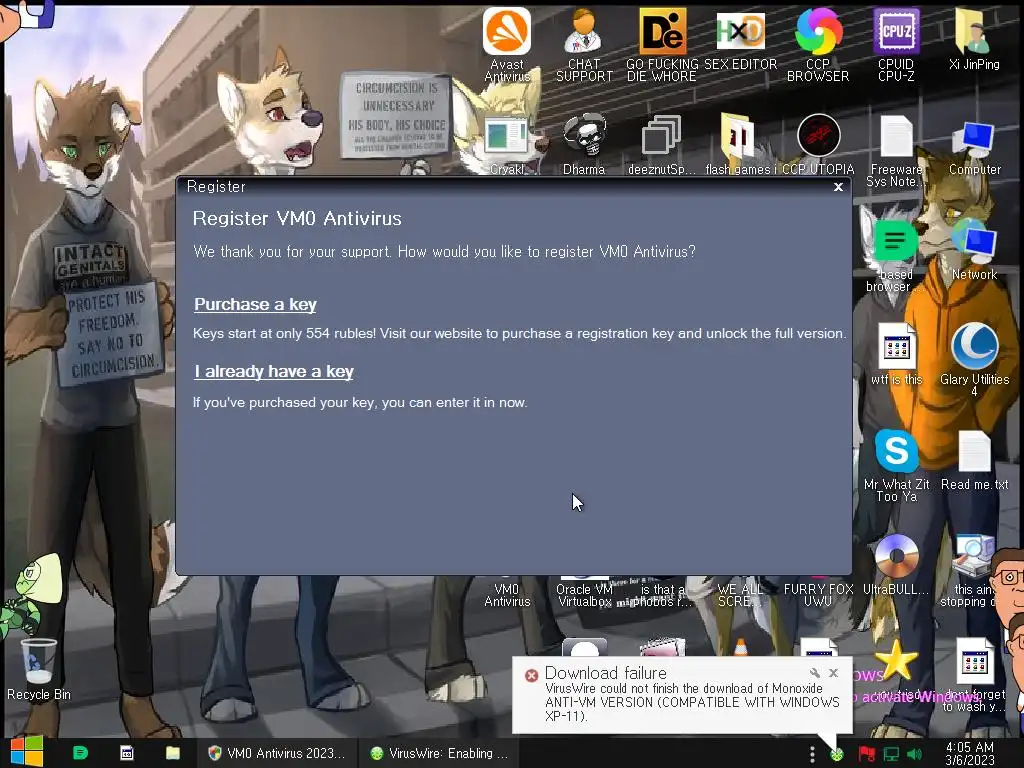Screen dimensions: 1024x768
Task: Open the File Explorer taskbar folder icon
Action: coord(172,753)
